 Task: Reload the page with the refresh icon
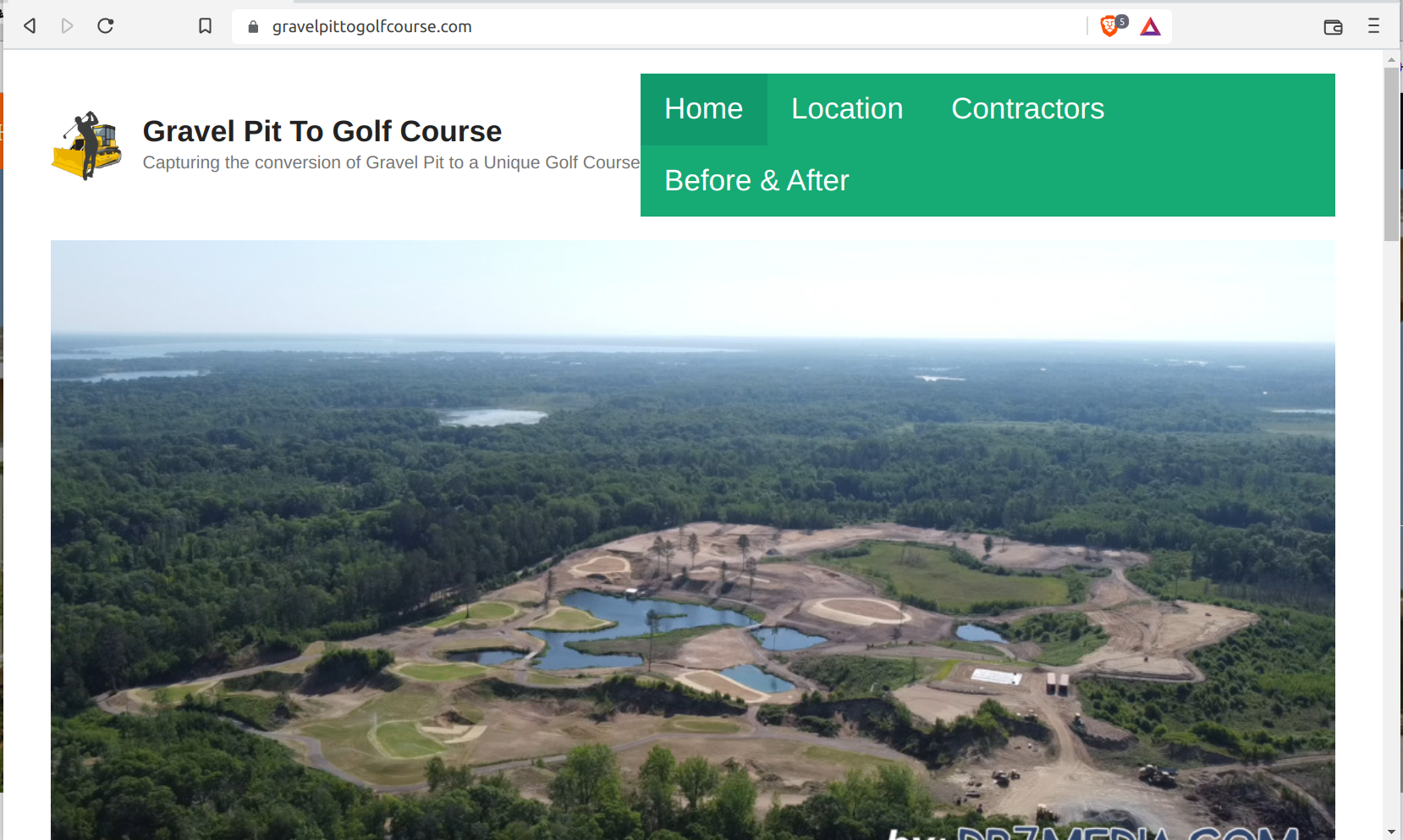(105, 26)
